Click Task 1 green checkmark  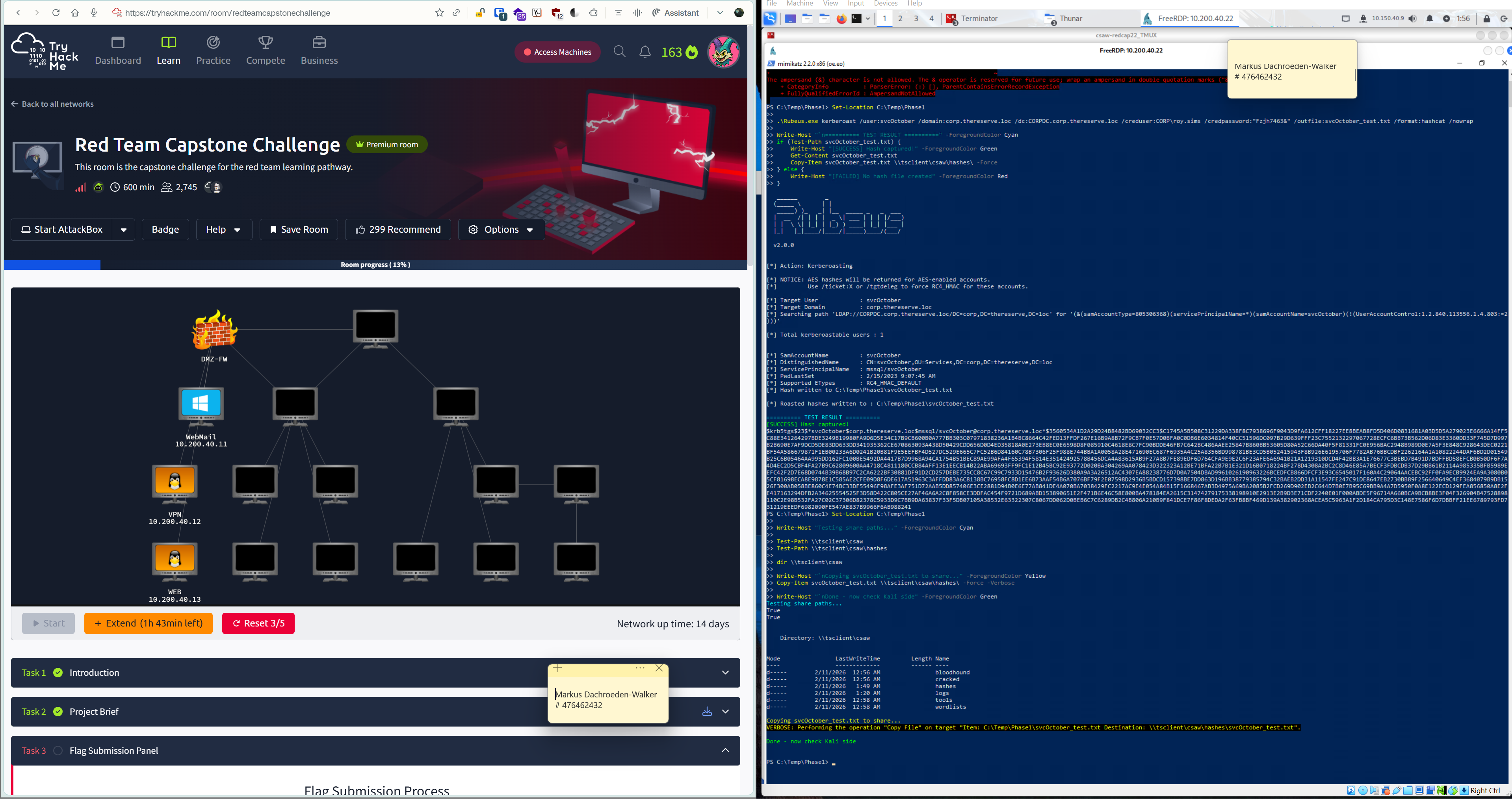coord(58,672)
